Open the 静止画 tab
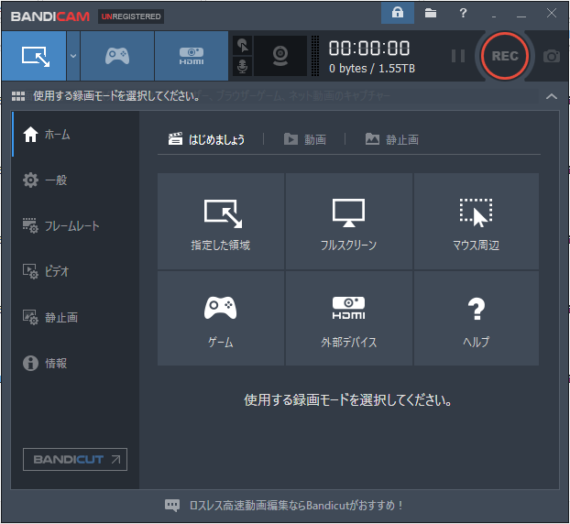This screenshot has width=570, height=524. pyautogui.click(x=392, y=139)
